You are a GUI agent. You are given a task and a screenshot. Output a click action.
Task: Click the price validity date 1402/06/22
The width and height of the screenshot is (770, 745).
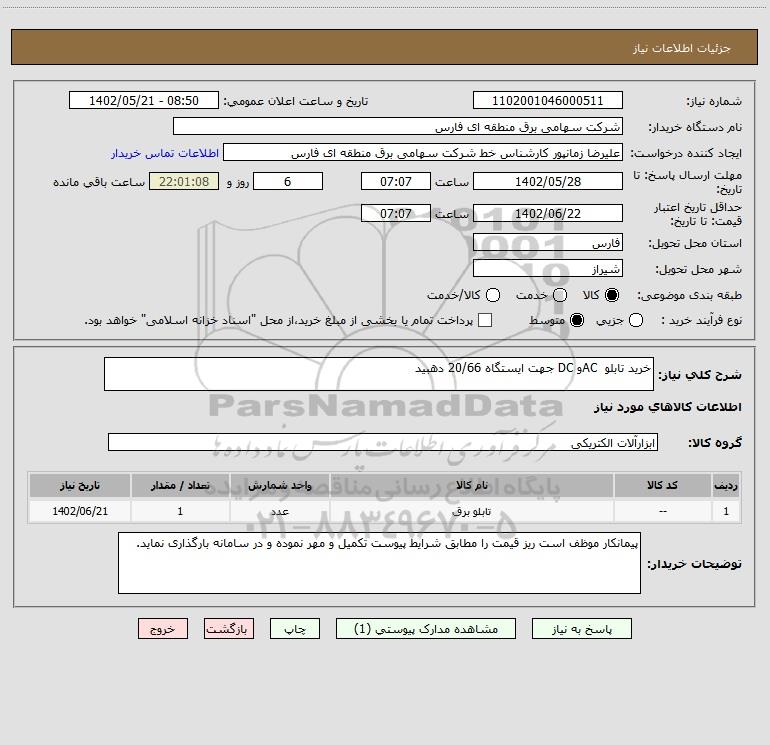coord(548,213)
